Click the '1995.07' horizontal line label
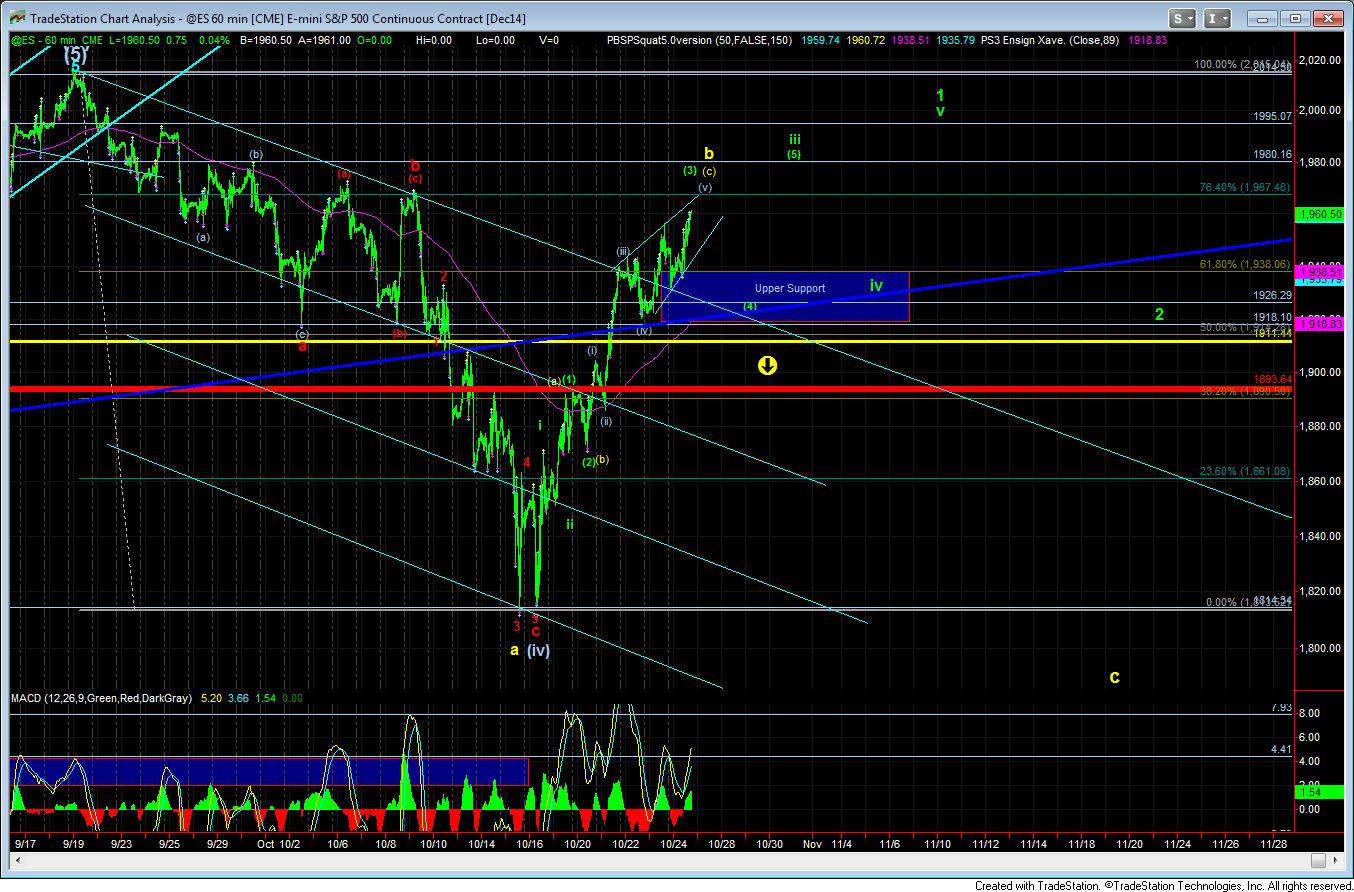Image resolution: width=1354 pixels, height=892 pixels. 1272,116
